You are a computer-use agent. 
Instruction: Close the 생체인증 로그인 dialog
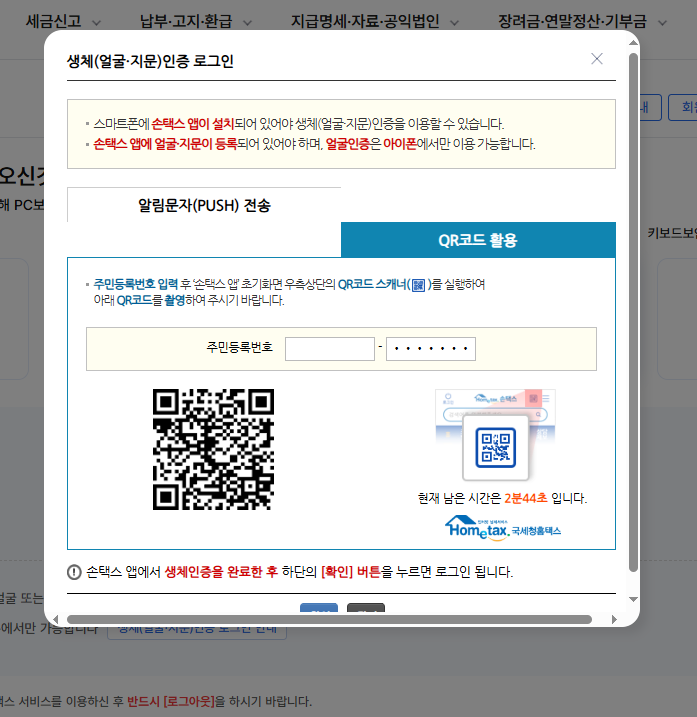pyautogui.click(x=596, y=59)
